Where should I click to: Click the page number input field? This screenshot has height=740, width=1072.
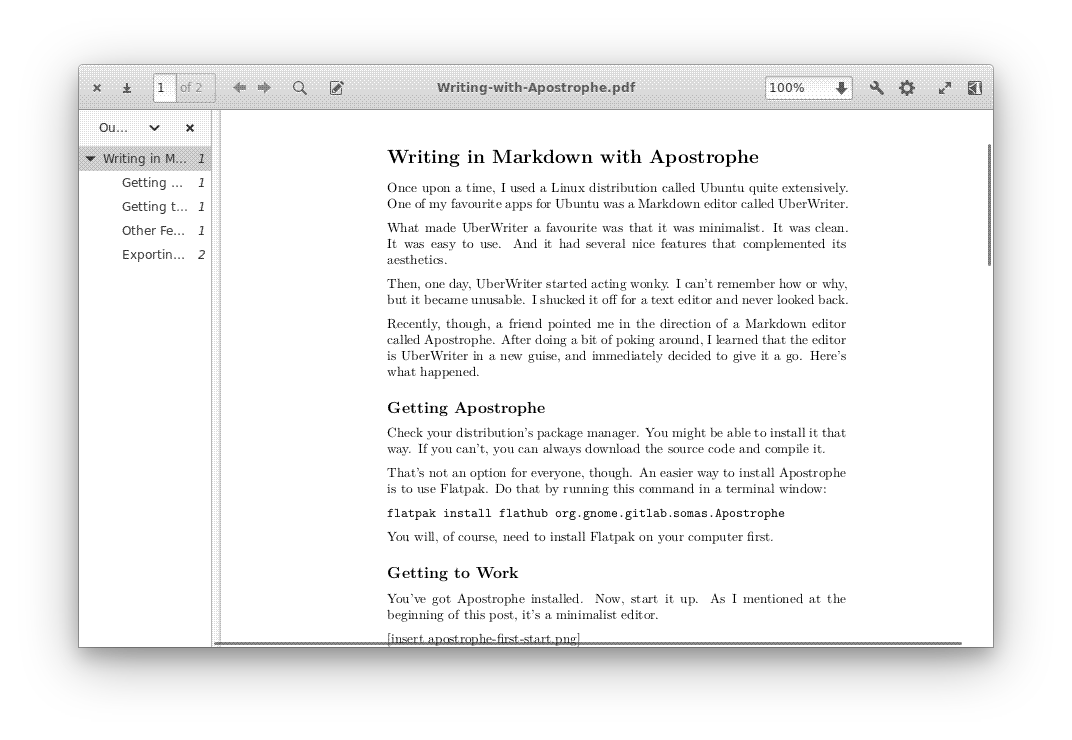[165, 88]
